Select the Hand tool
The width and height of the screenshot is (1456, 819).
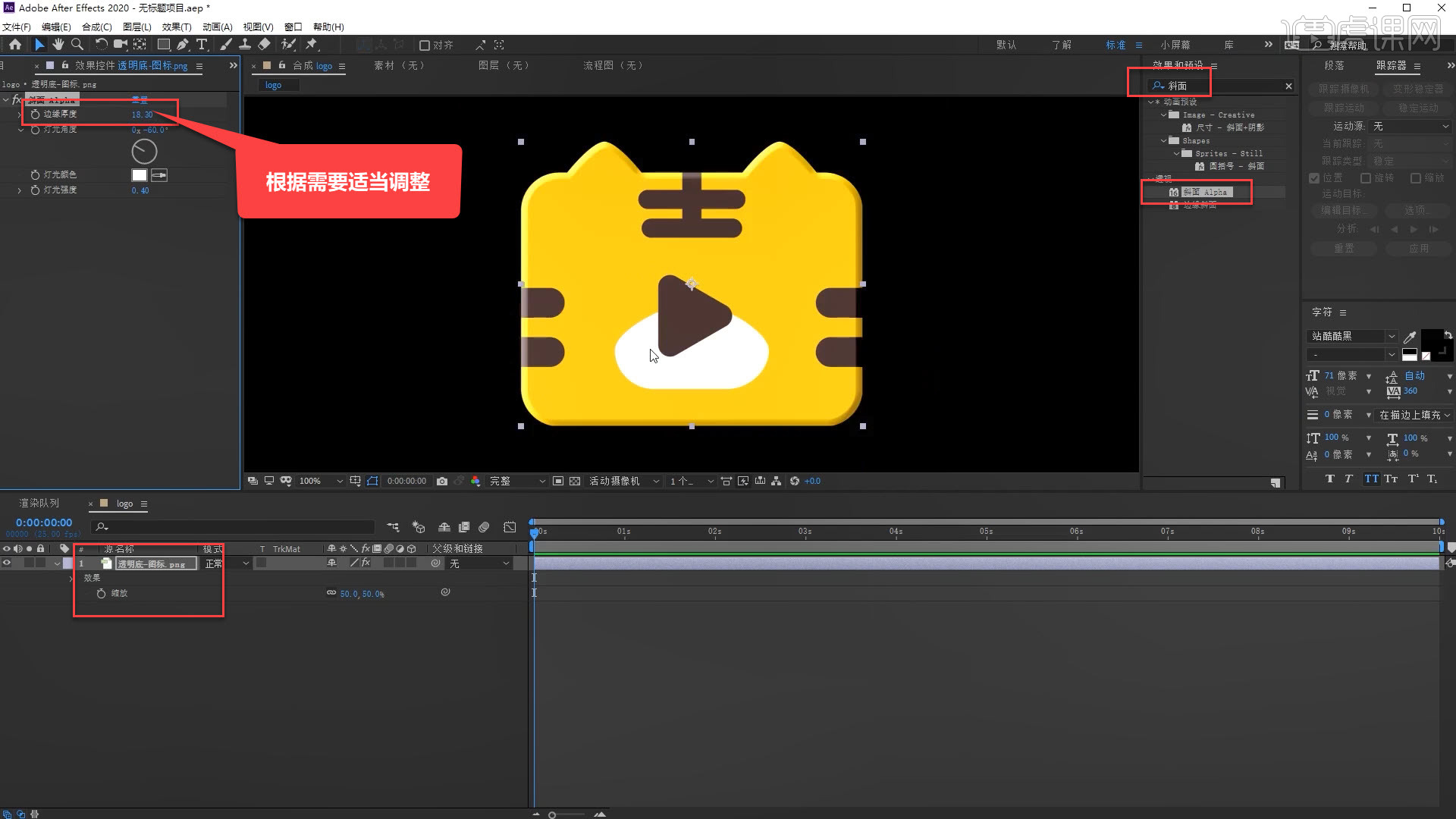58,45
